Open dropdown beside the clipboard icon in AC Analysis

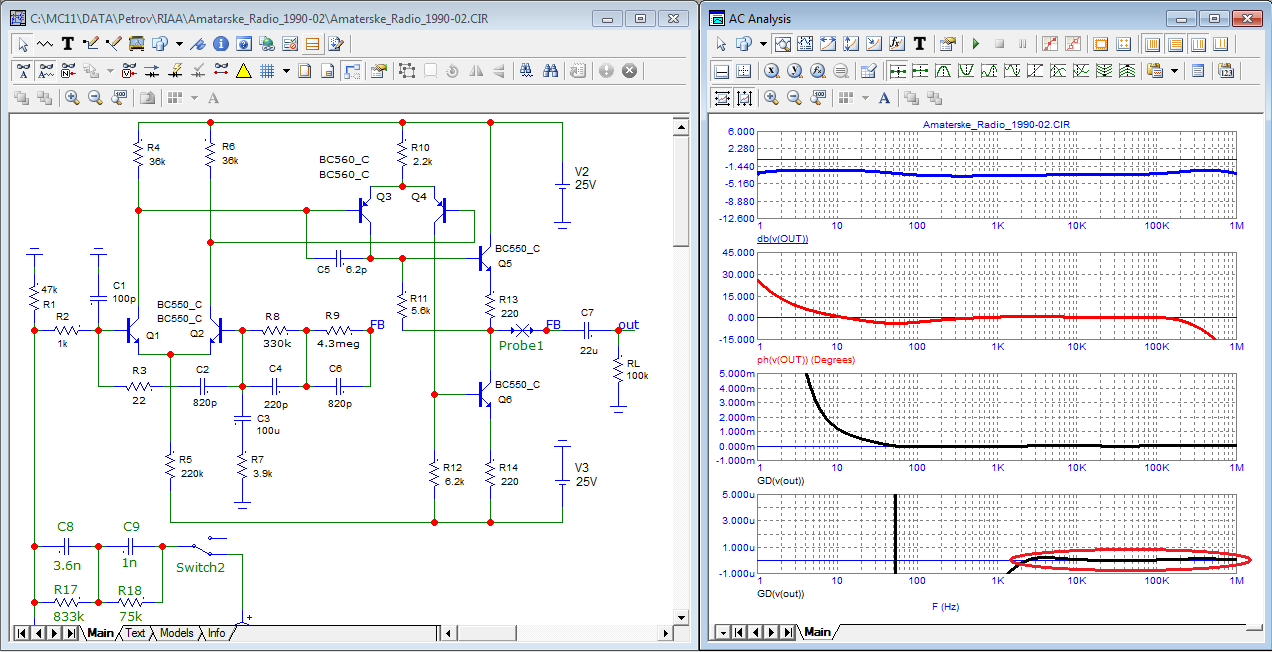tap(1173, 71)
